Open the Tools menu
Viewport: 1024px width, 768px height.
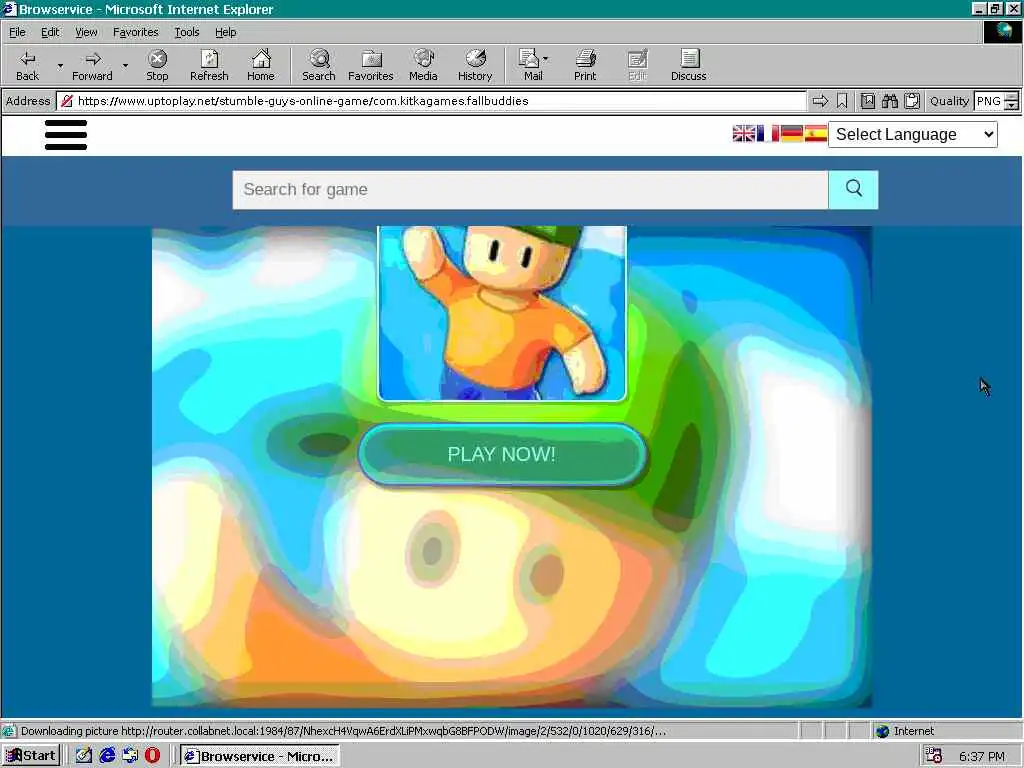click(186, 32)
